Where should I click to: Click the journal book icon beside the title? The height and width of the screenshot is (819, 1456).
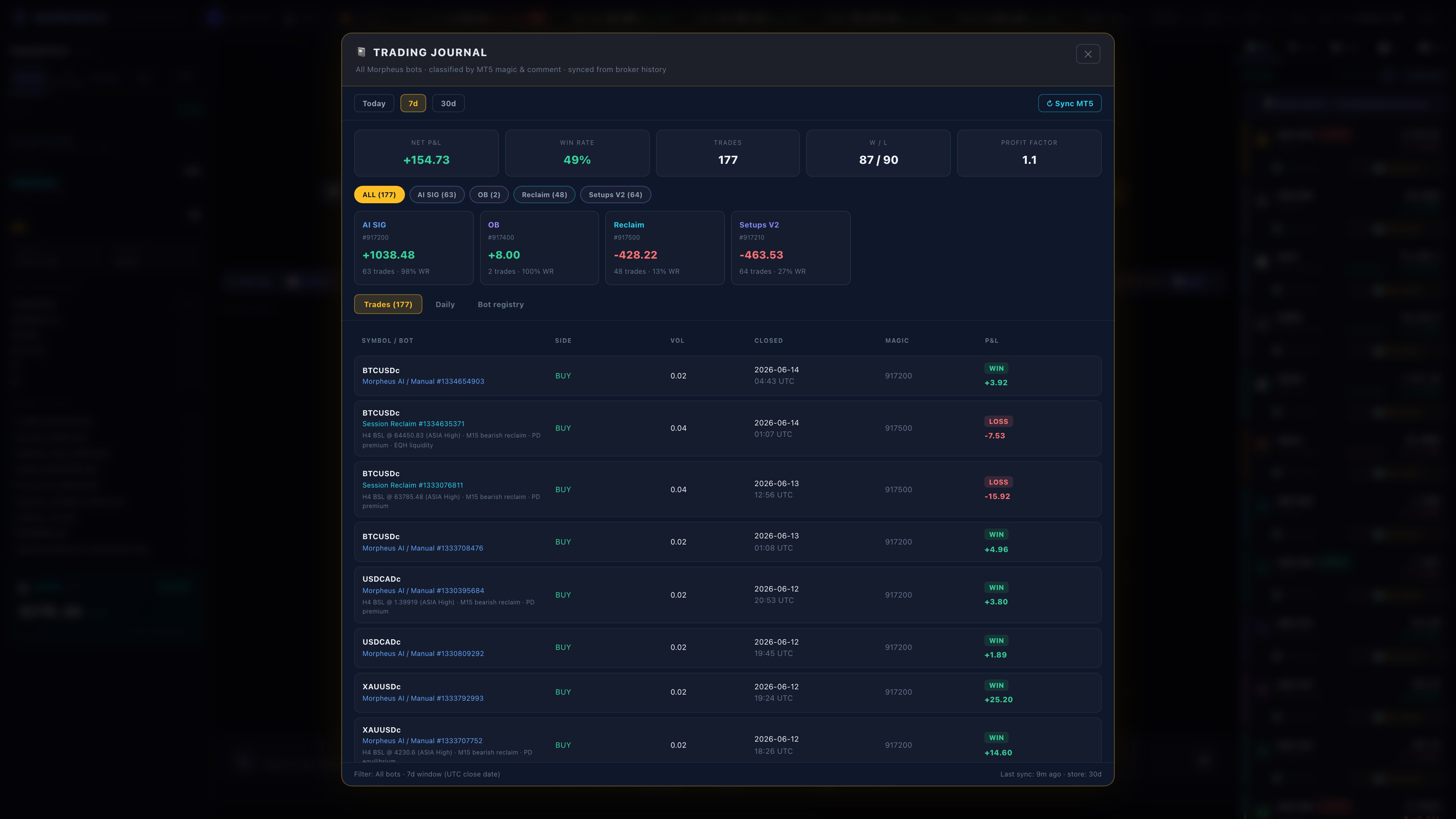(x=361, y=52)
